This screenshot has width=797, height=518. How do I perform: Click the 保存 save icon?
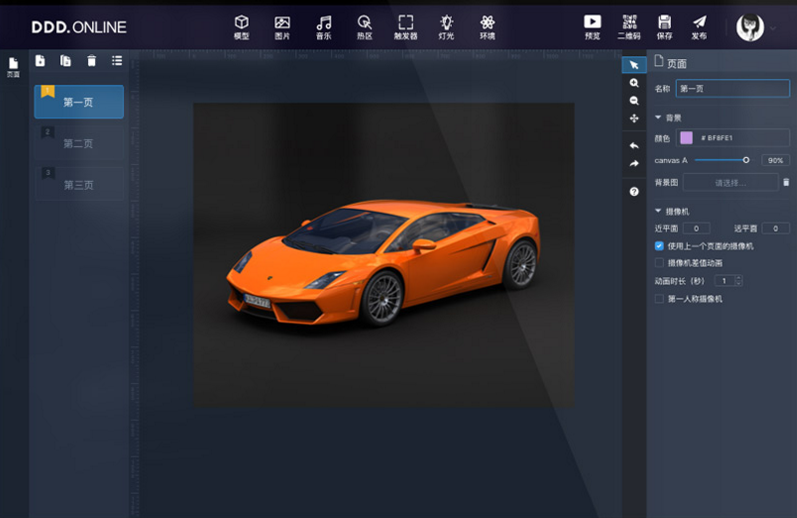[664, 27]
